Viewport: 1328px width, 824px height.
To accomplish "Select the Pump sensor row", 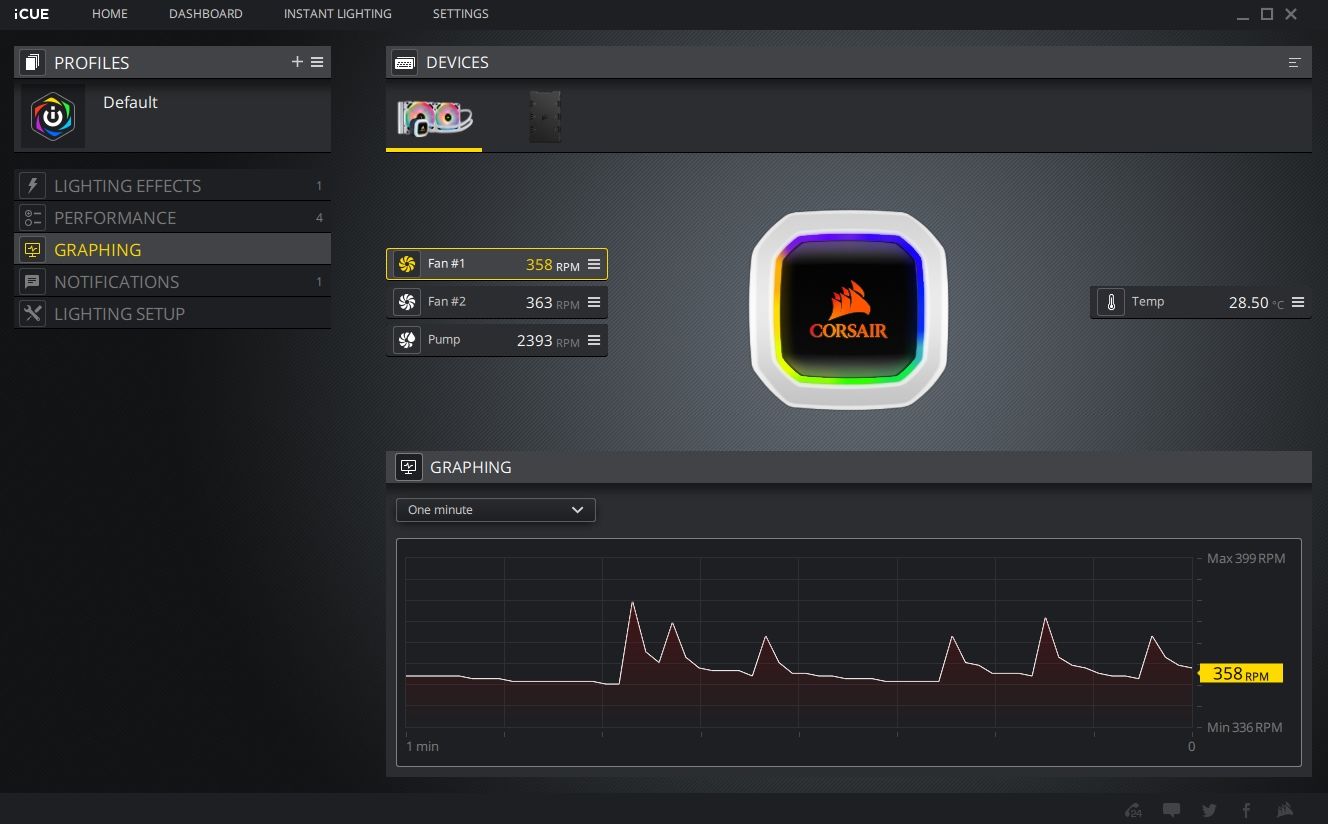I will pos(497,340).
